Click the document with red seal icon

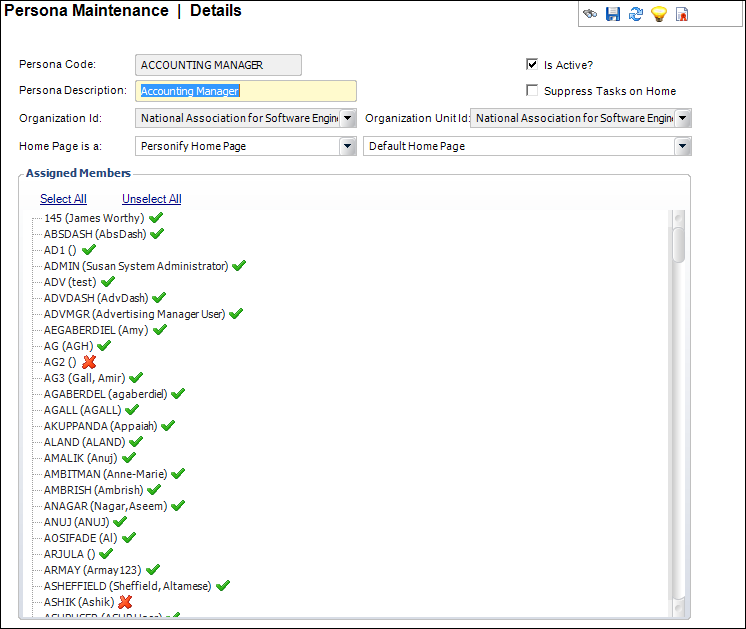(x=682, y=14)
